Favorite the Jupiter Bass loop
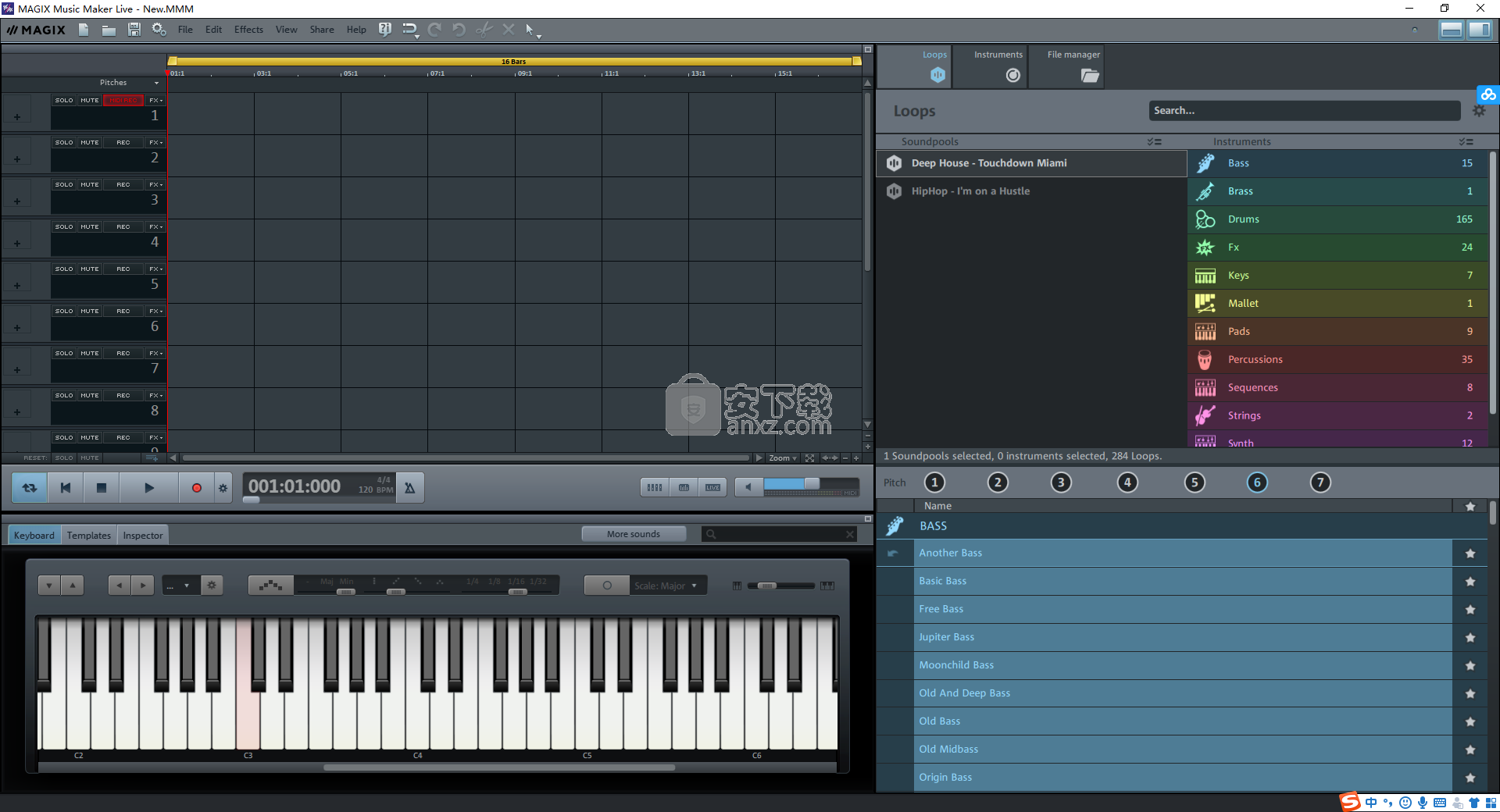 click(x=1470, y=638)
